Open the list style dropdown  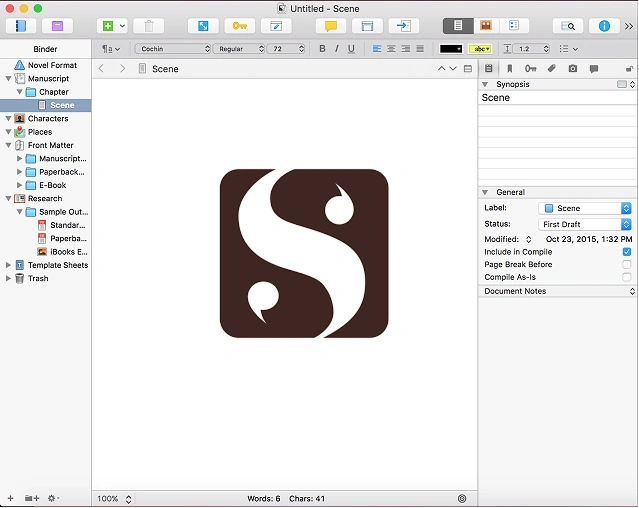(568, 49)
